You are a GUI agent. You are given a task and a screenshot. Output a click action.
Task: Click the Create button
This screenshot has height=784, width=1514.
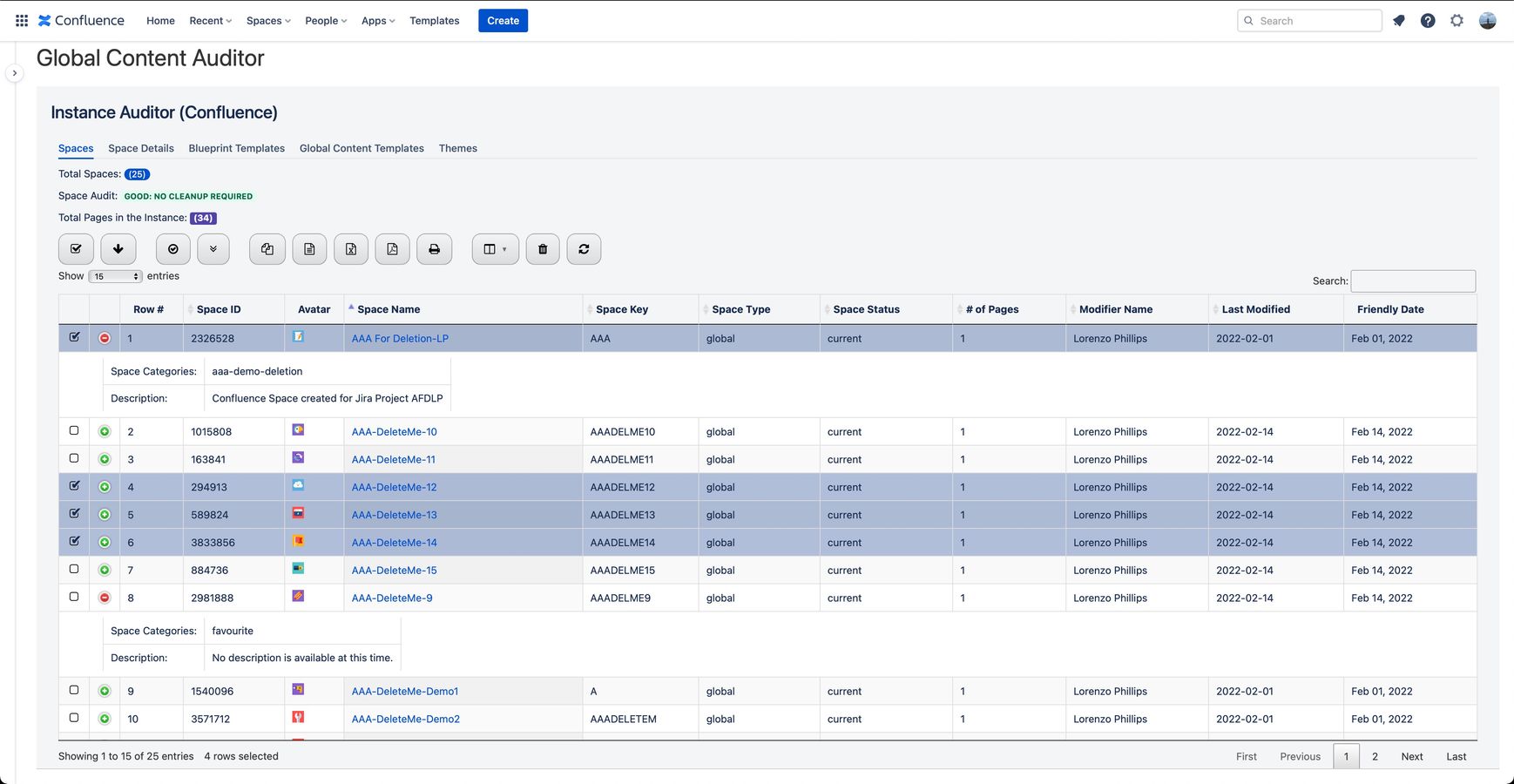tap(504, 21)
